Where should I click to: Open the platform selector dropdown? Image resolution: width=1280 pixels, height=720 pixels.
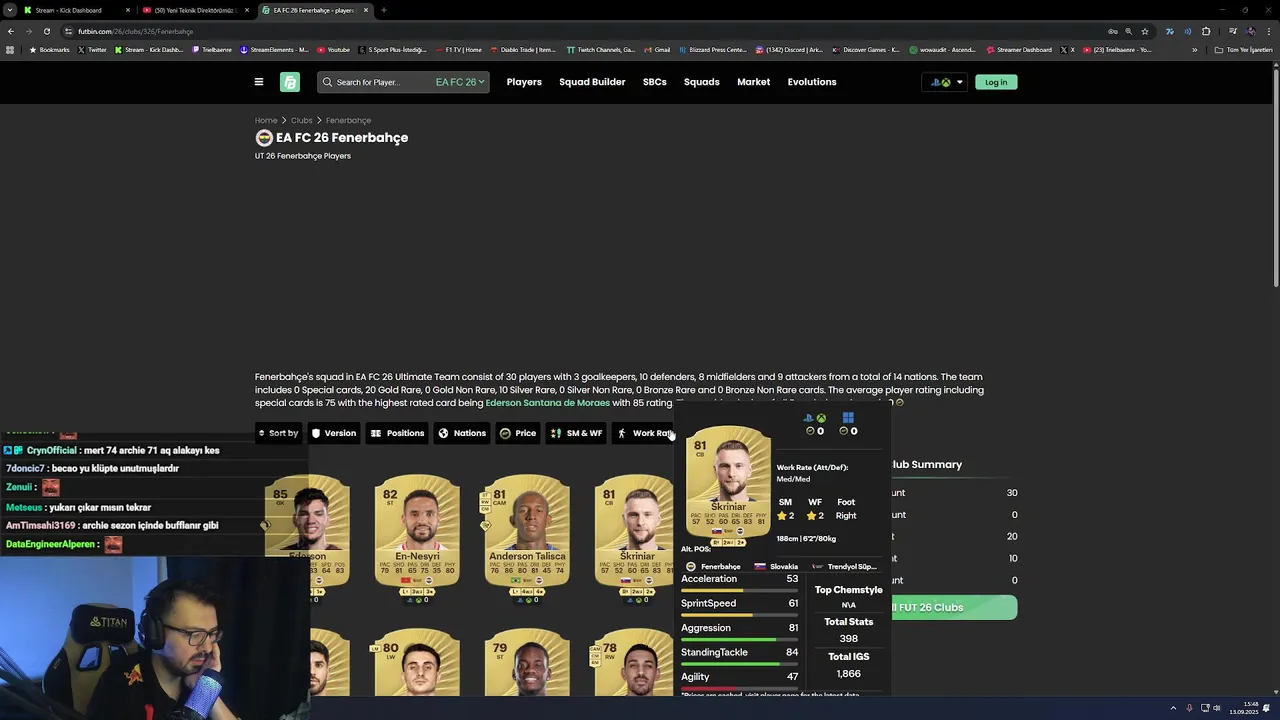point(946,82)
